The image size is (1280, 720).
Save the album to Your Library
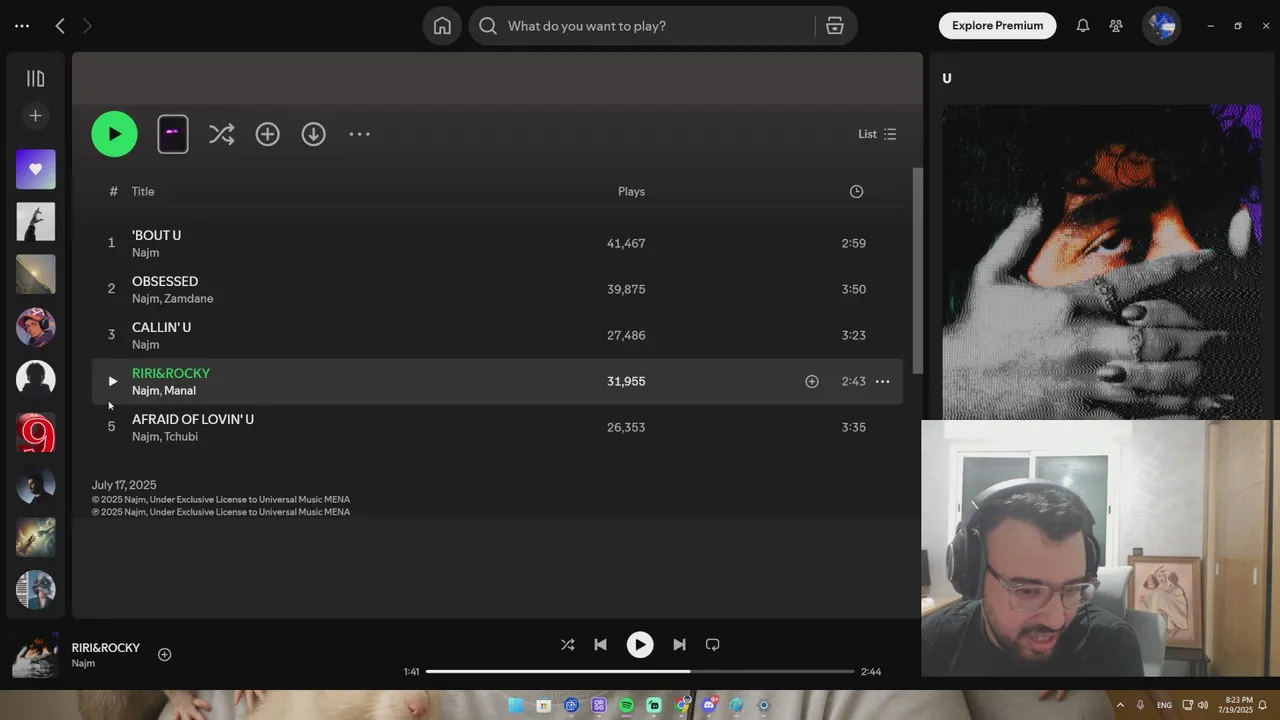(267, 134)
